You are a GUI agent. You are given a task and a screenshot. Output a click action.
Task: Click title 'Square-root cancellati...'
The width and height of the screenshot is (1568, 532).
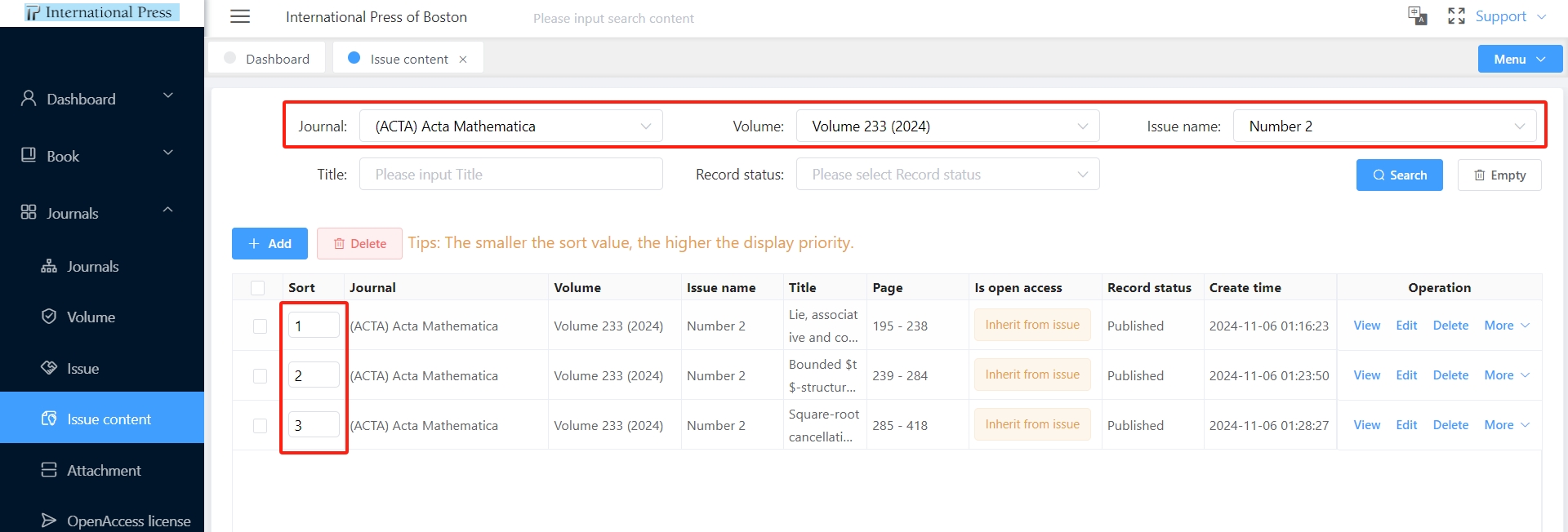824,425
